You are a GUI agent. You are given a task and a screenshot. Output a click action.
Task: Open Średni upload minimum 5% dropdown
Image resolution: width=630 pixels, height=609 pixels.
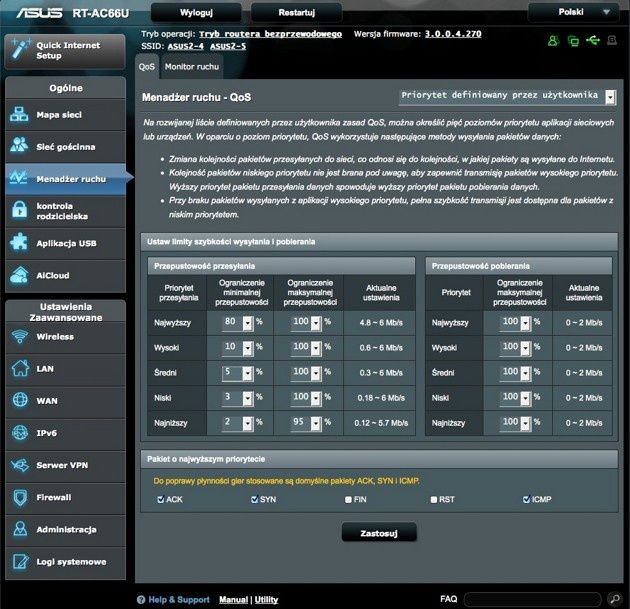(237, 373)
